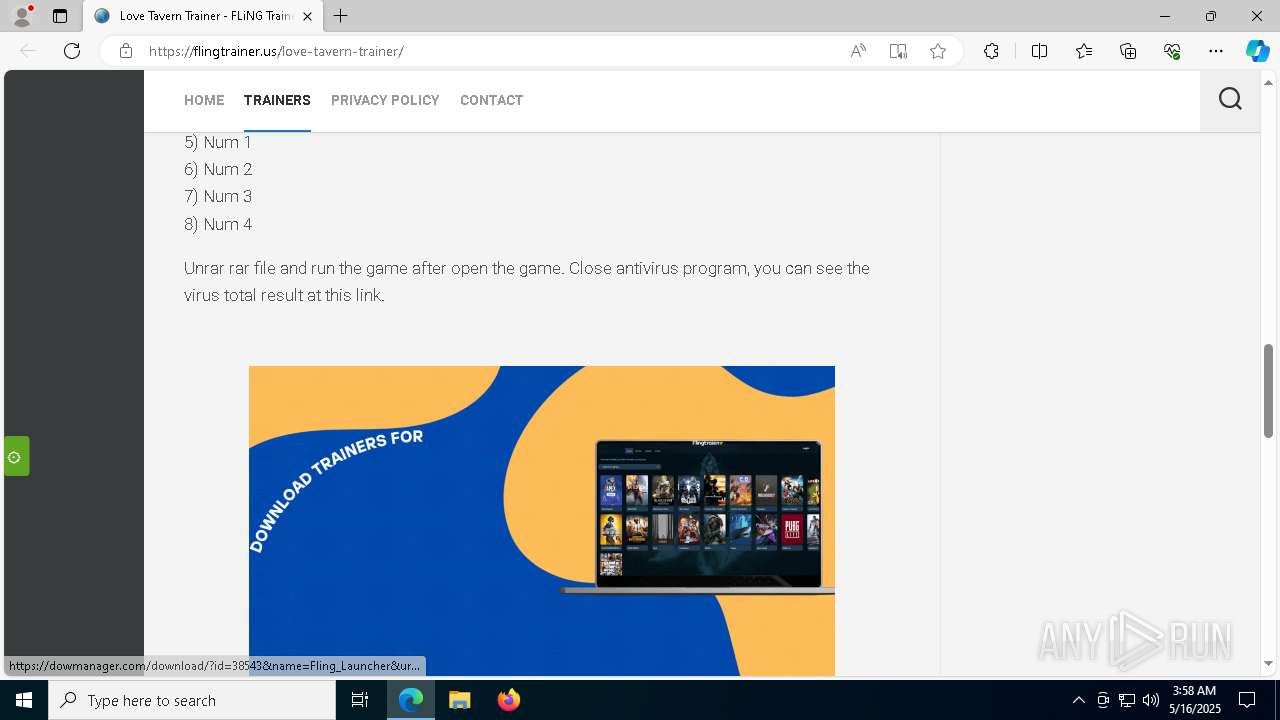Open Collections icon
The image size is (1280, 720).
click(1128, 51)
